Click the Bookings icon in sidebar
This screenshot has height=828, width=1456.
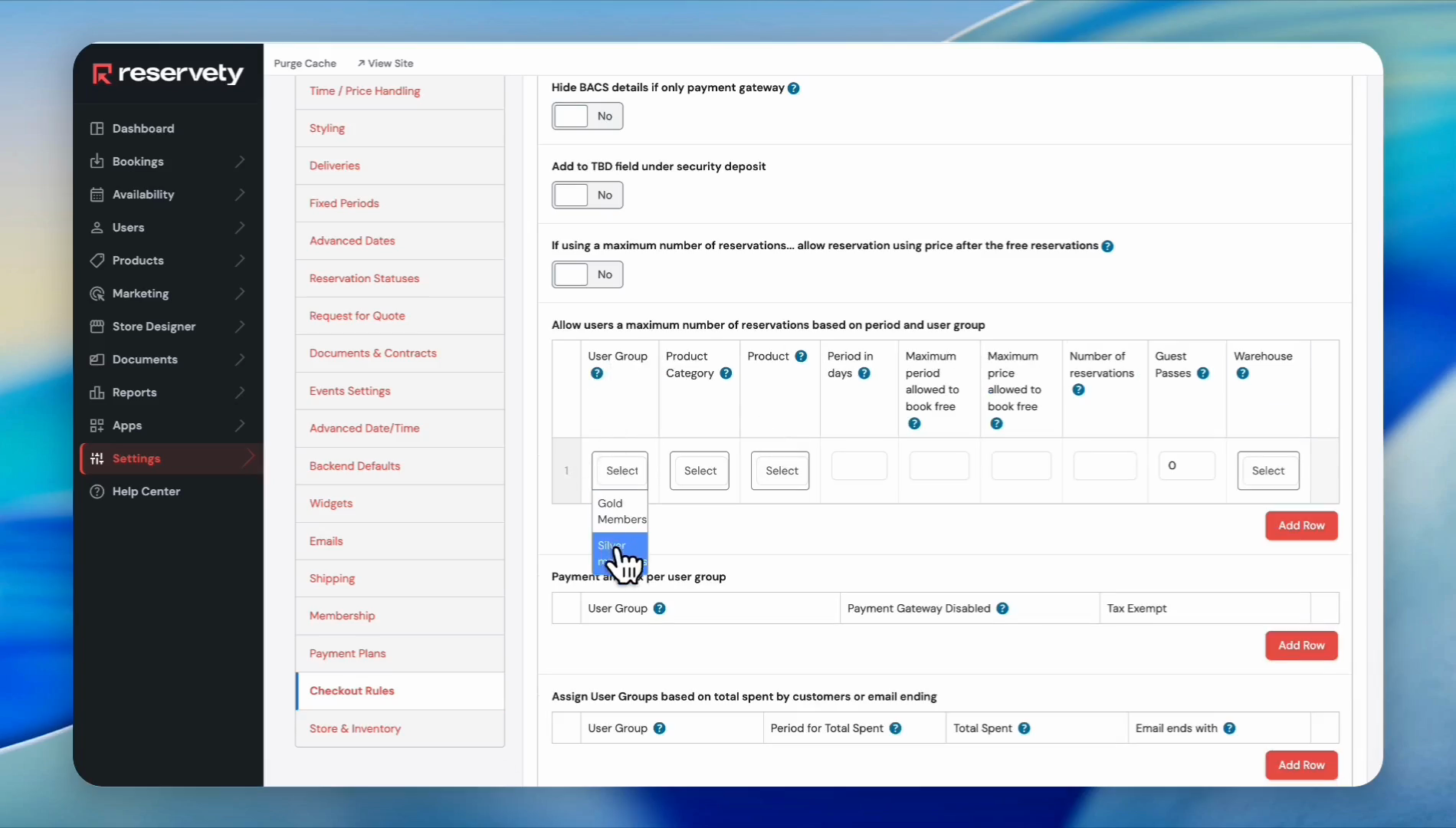(97, 162)
